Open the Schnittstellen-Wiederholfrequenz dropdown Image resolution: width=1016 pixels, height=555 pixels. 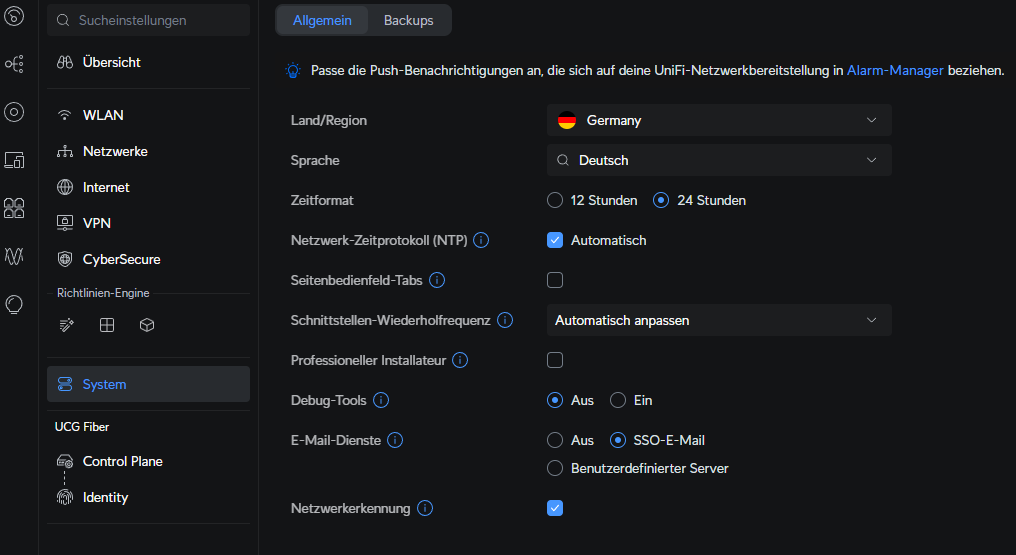[x=718, y=320]
